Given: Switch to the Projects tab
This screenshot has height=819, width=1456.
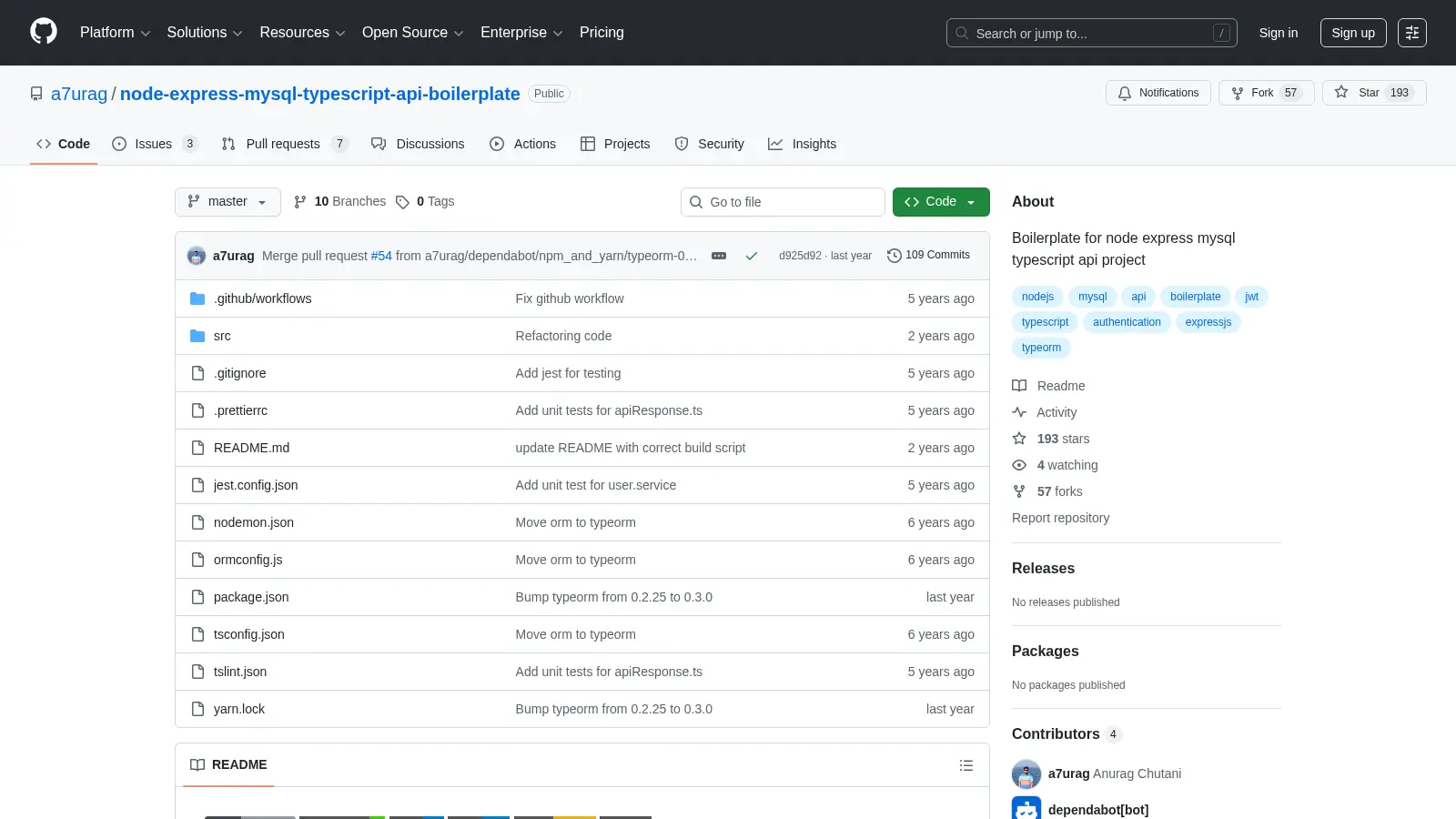Looking at the screenshot, I should click(x=615, y=144).
